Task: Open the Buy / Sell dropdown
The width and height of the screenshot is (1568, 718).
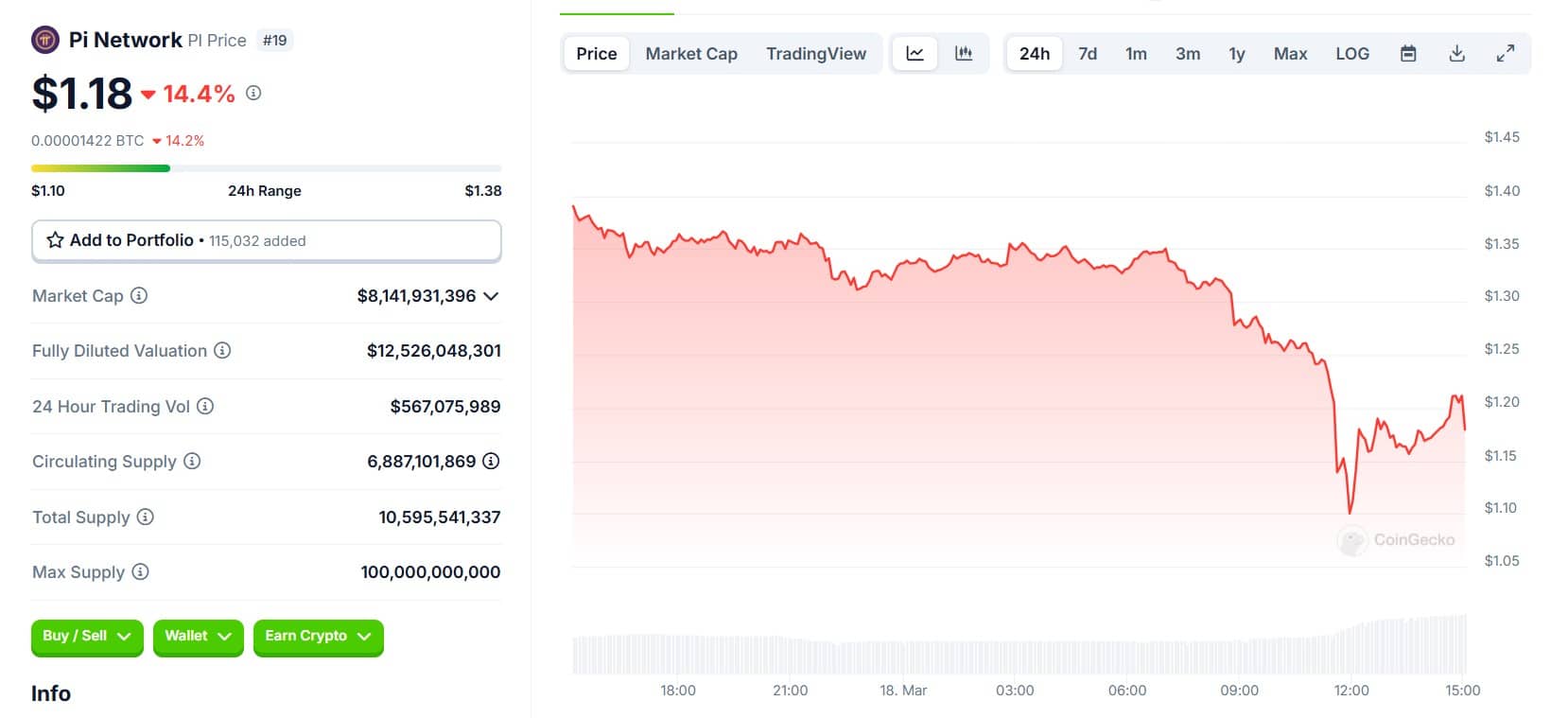Action: tap(87, 637)
